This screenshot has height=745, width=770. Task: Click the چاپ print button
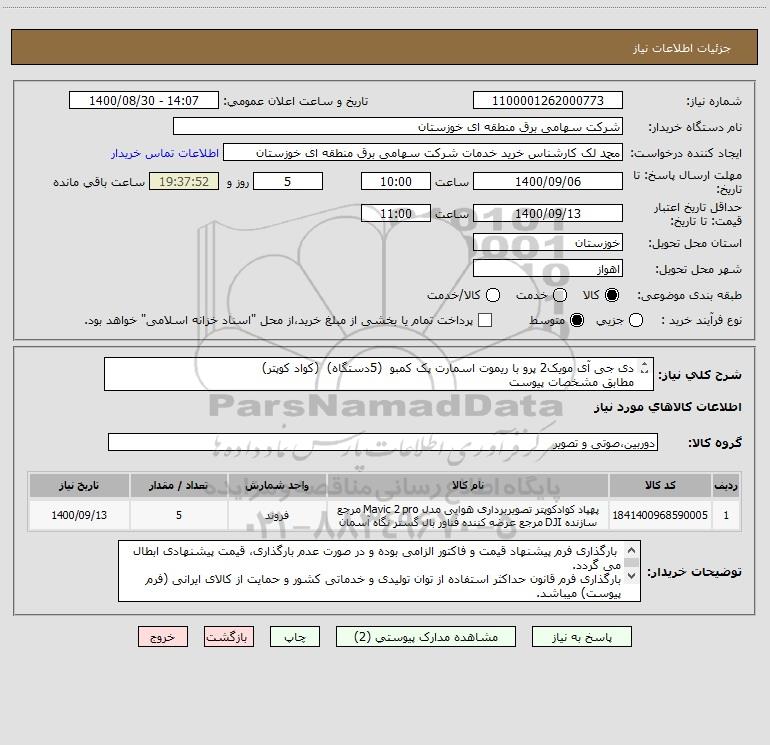[x=295, y=637]
